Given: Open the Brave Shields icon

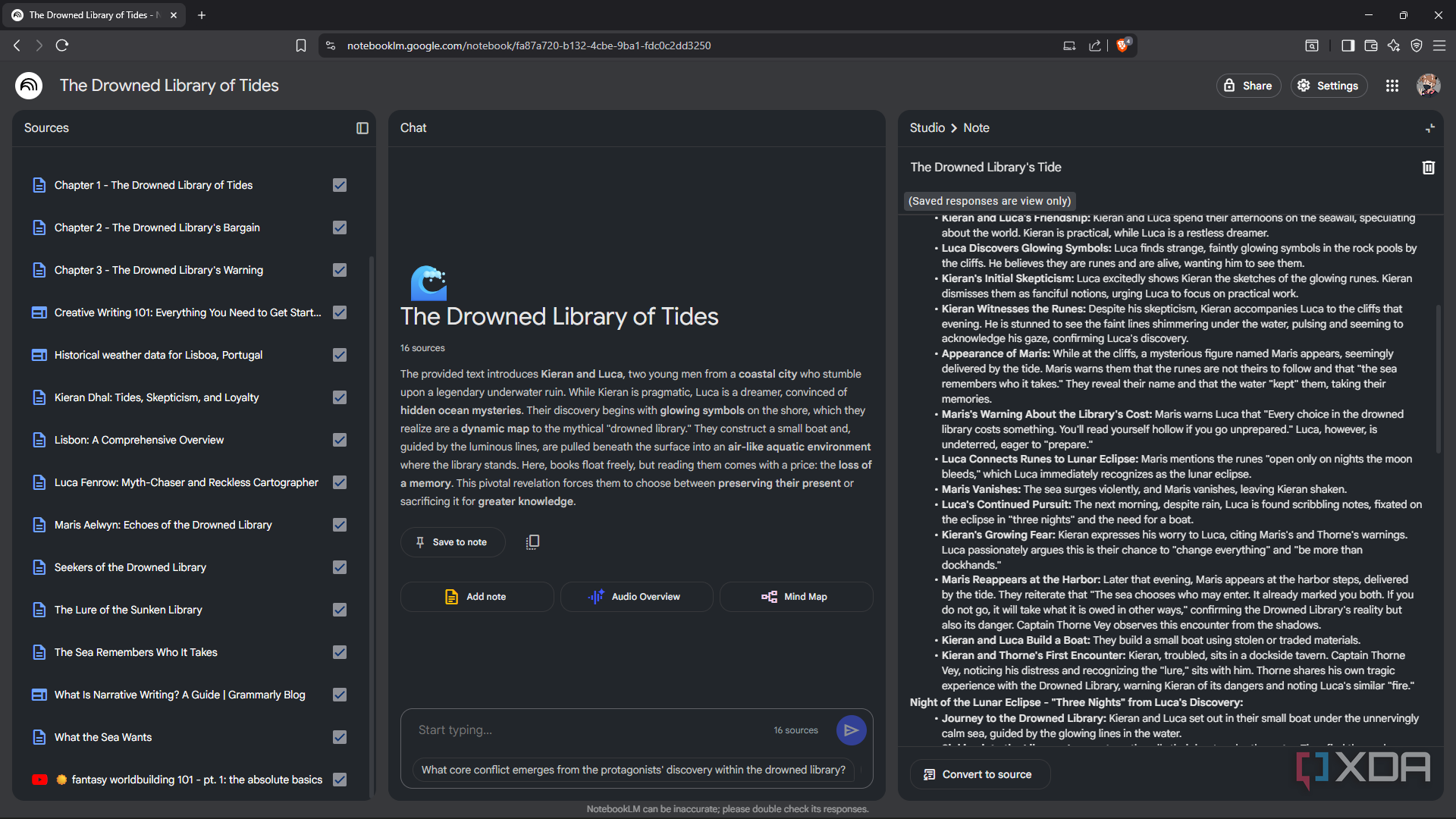Looking at the screenshot, I should coord(1123,45).
